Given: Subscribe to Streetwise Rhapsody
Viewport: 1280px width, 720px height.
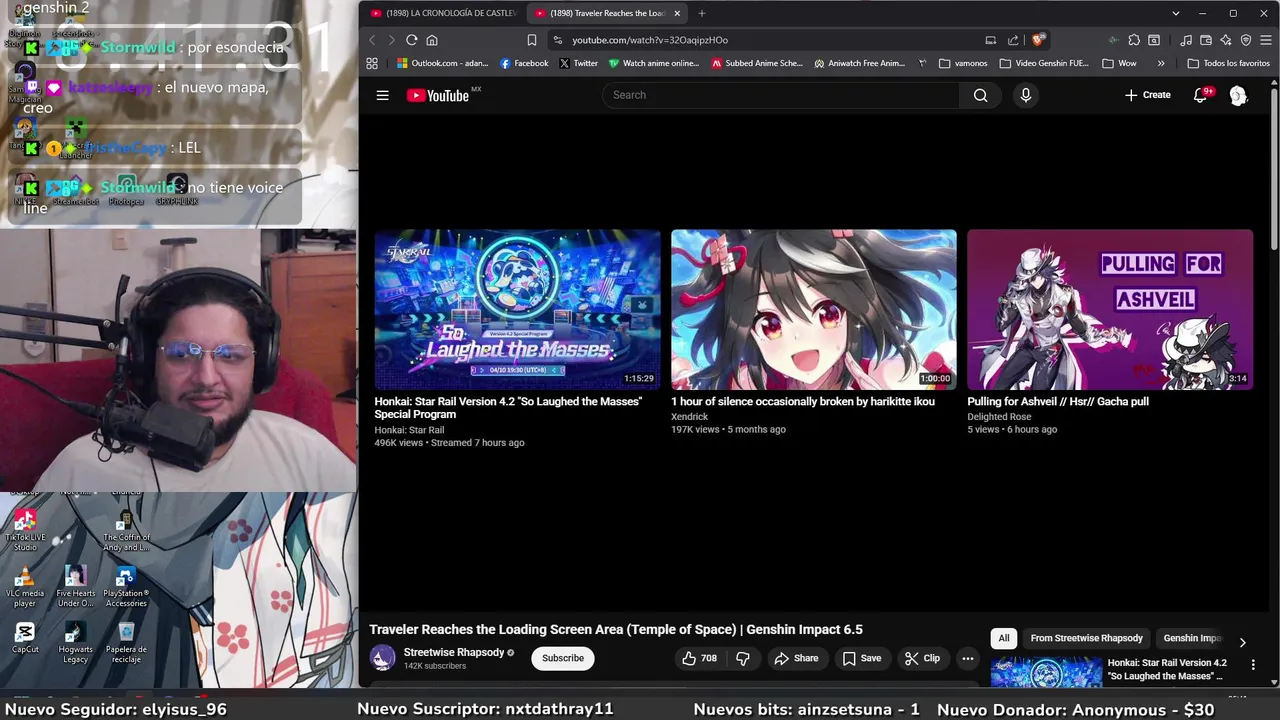Looking at the screenshot, I should click(x=563, y=658).
